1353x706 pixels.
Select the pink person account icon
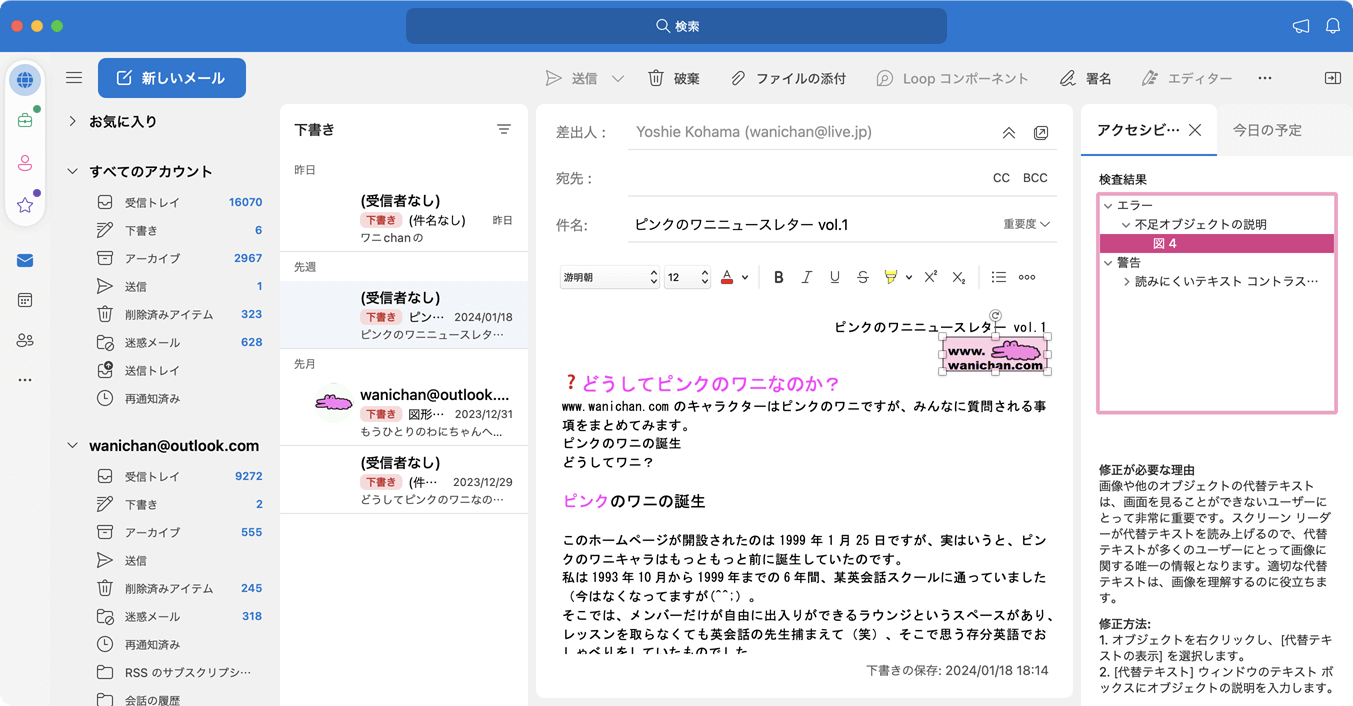[25, 163]
